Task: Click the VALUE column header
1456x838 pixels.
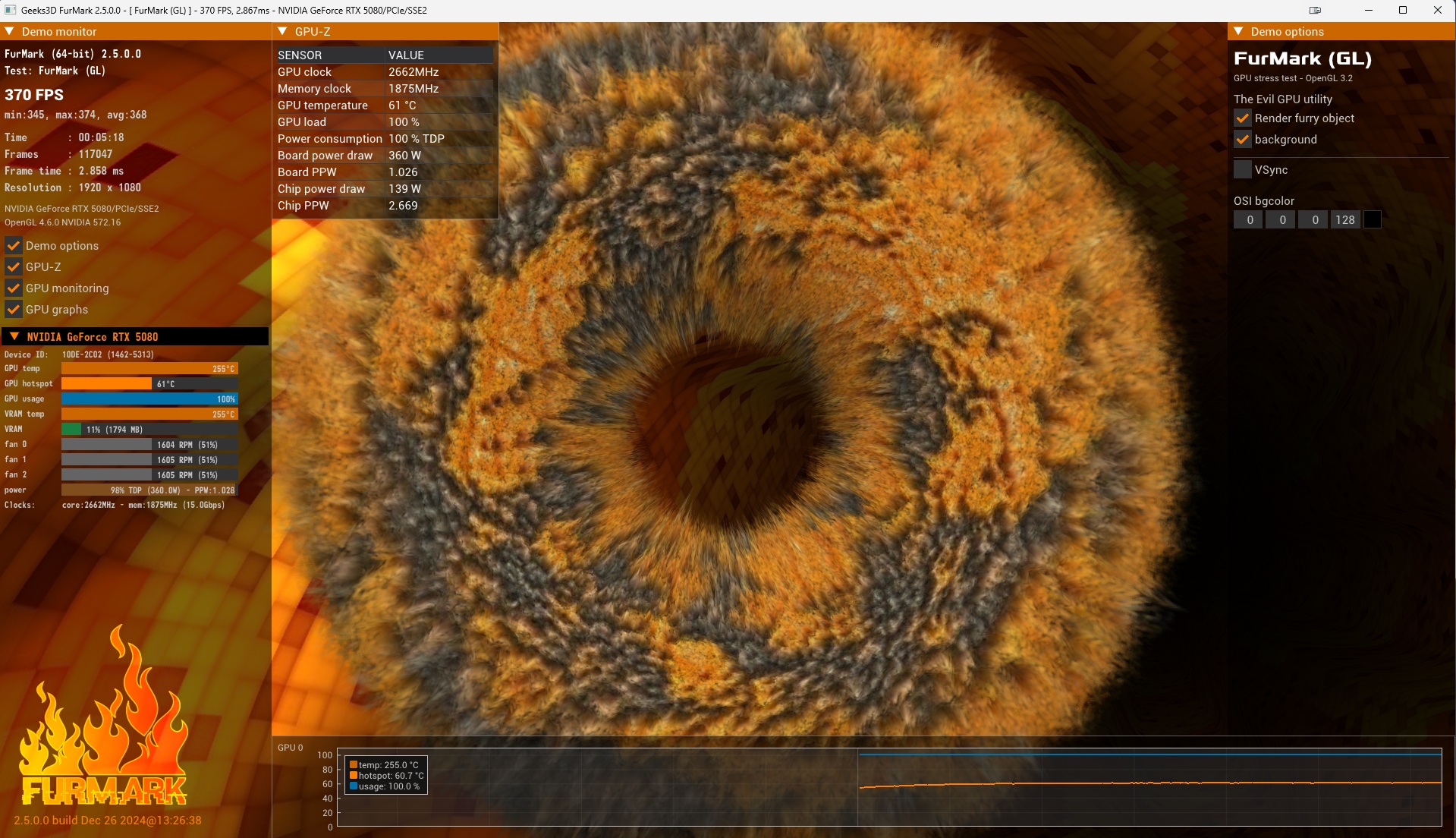Action: pos(406,55)
